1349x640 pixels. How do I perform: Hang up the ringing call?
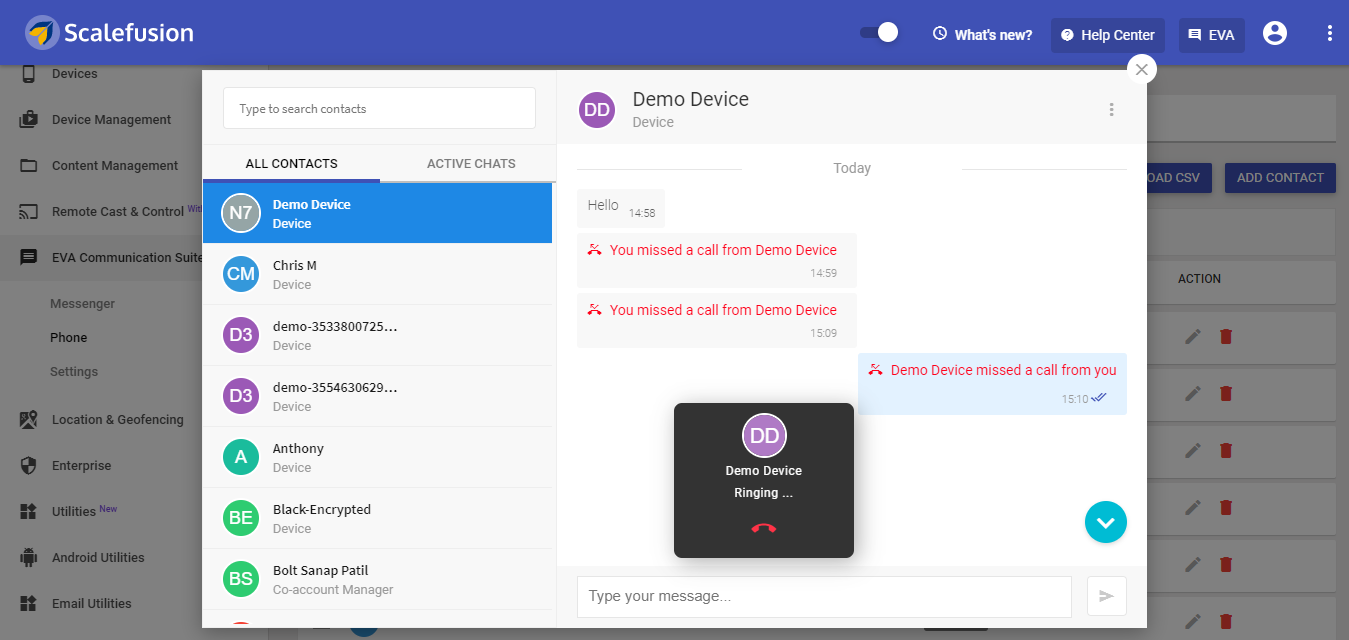coord(764,528)
